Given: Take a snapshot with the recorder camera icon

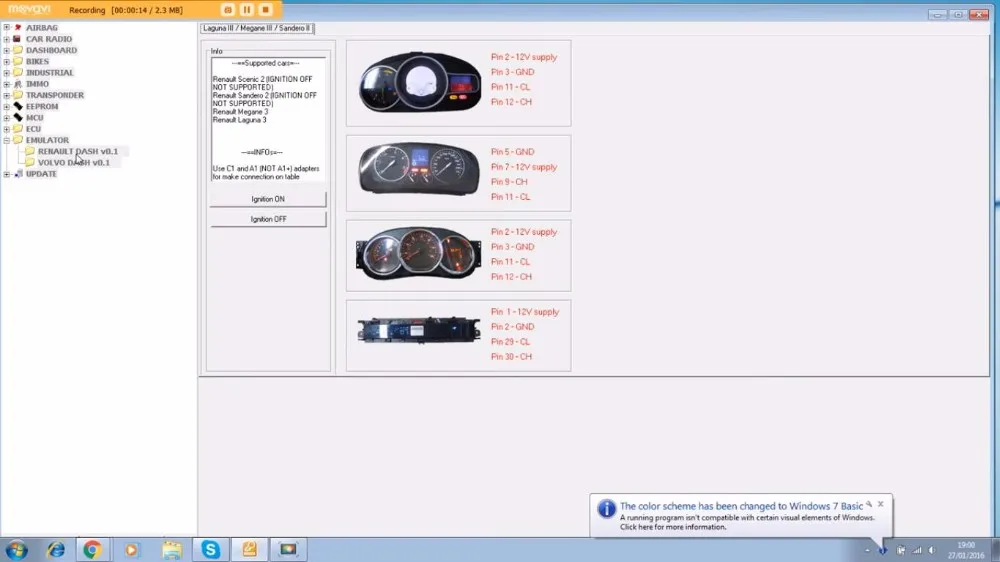Looking at the screenshot, I should (x=228, y=10).
